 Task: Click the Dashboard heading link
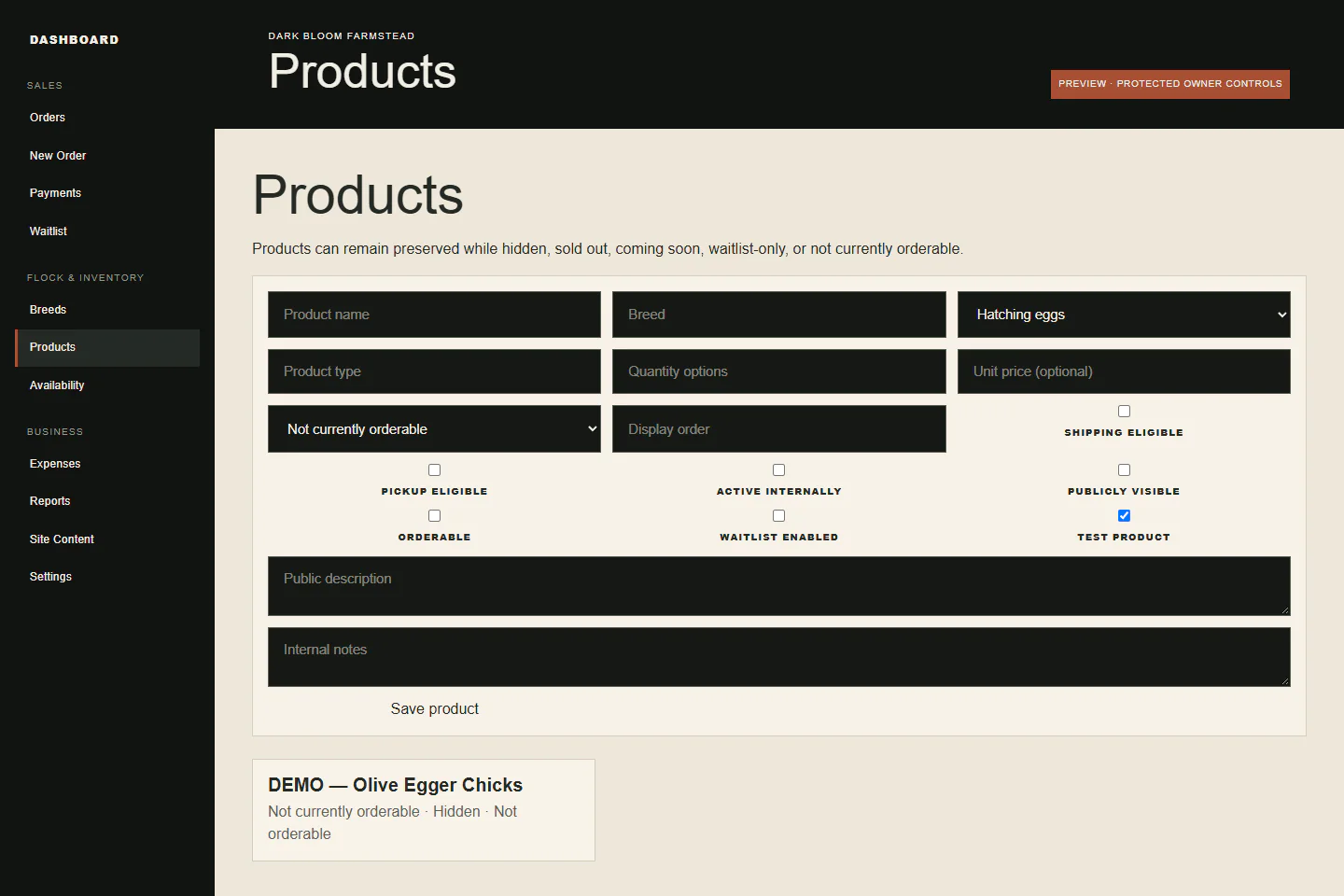click(75, 39)
